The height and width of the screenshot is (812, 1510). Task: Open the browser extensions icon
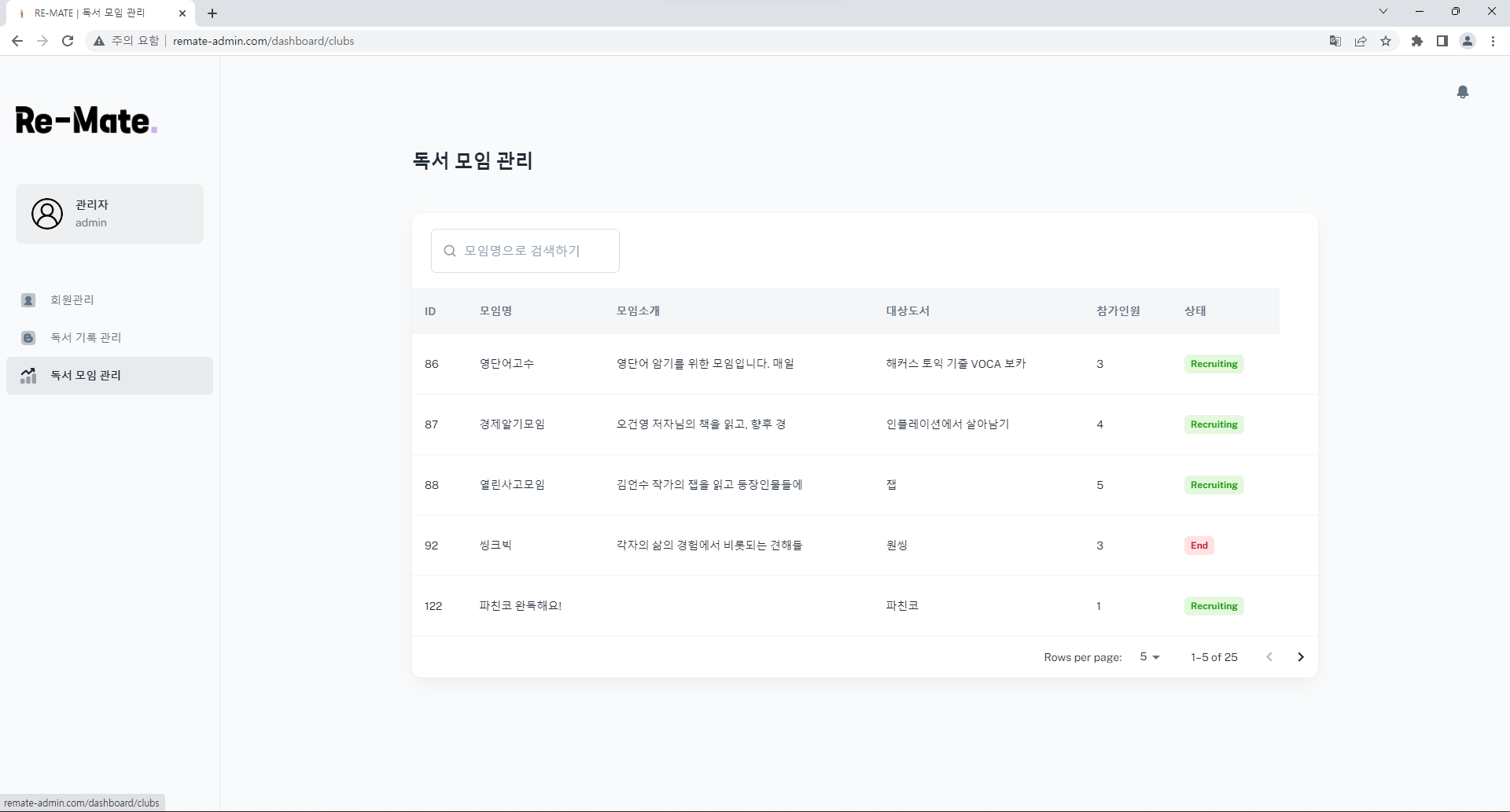(1416, 41)
